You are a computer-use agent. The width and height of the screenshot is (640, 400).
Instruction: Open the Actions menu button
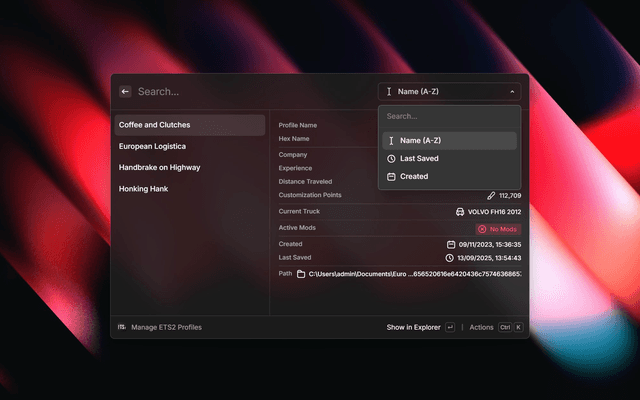point(482,327)
